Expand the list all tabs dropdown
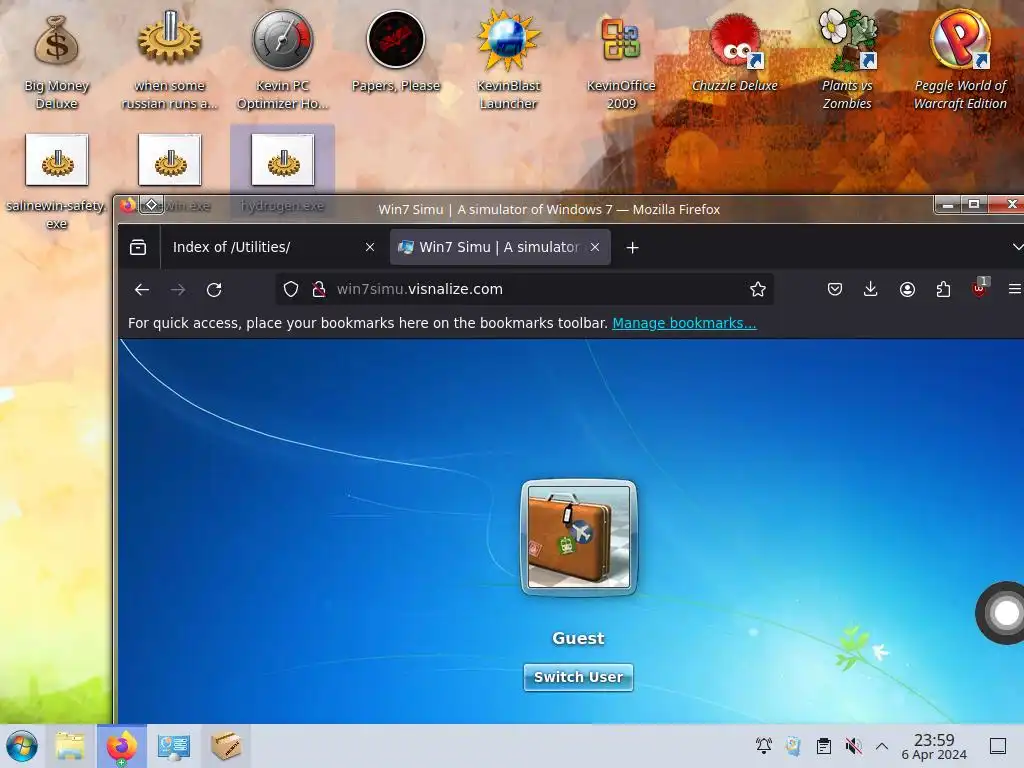 (x=1017, y=247)
